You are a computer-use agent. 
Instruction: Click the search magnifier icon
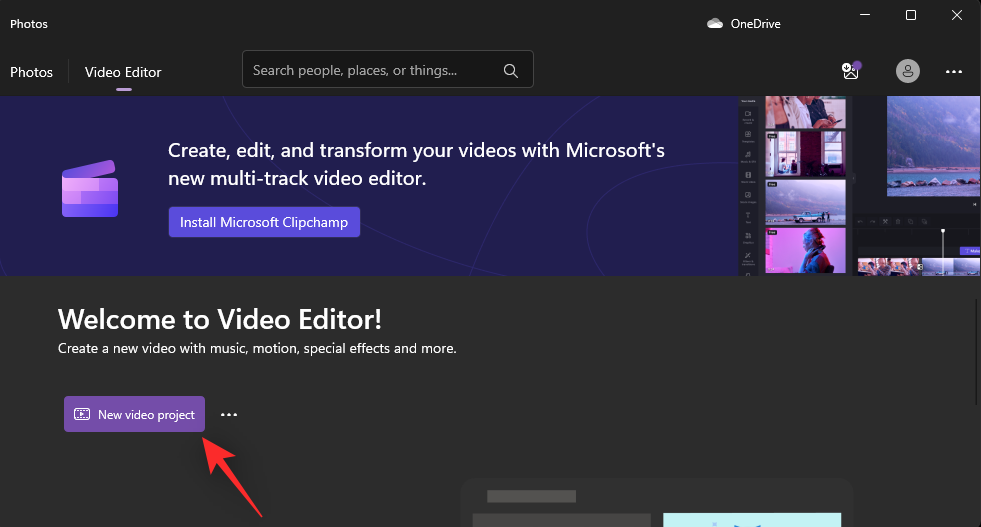(x=511, y=71)
